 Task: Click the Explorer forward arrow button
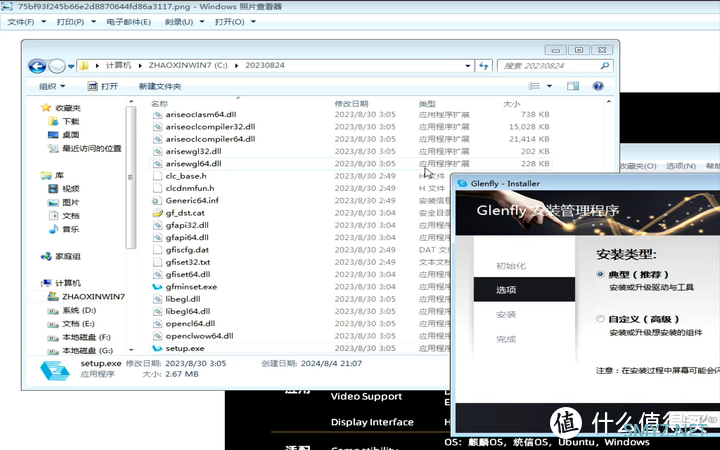point(56,66)
